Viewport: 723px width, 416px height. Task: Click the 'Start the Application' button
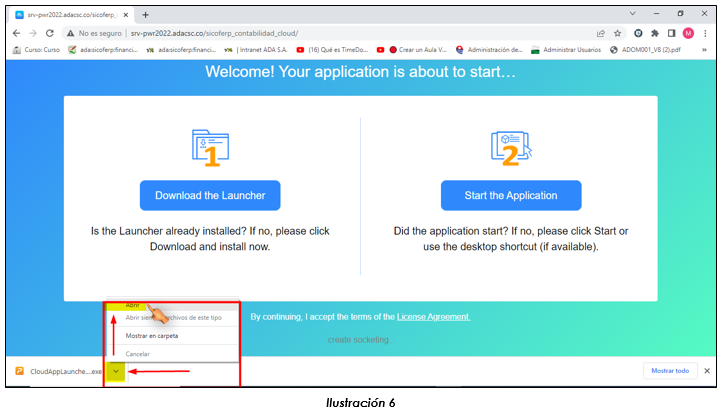point(510,195)
